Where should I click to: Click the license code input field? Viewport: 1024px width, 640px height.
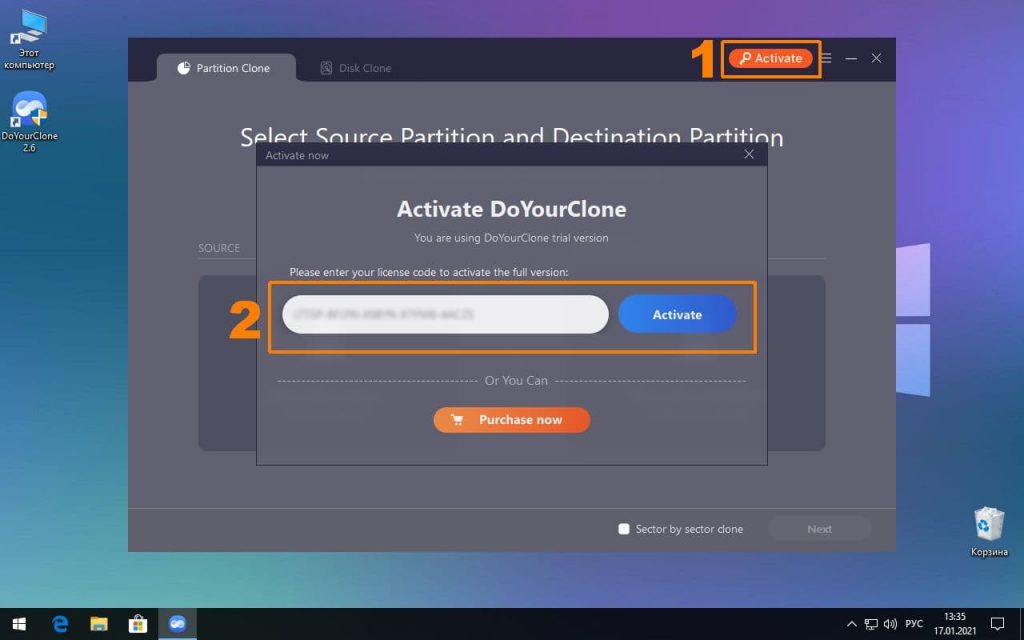coord(444,314)
